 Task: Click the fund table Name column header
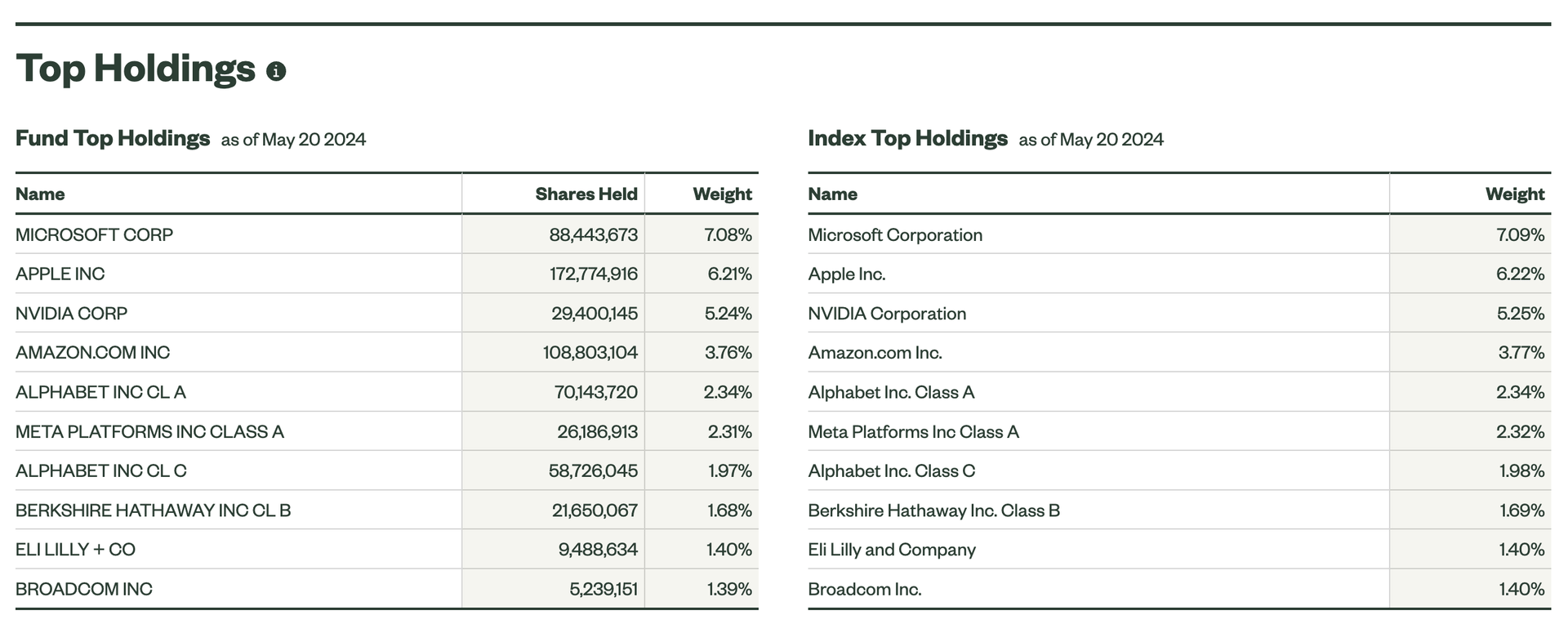40,194
